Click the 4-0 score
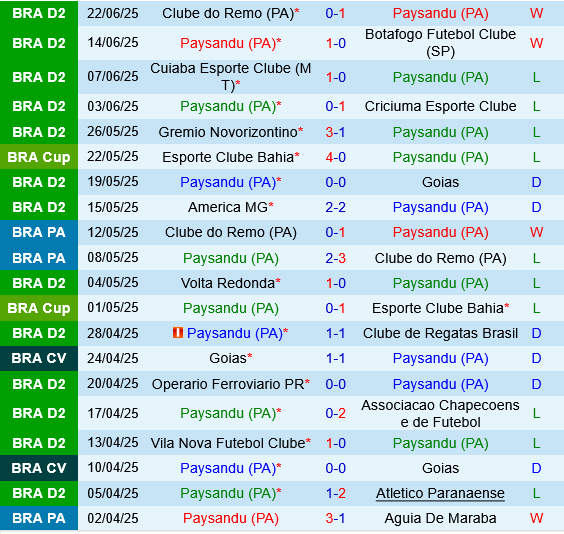This screenshot has height=534, width=564. (335, 157)
